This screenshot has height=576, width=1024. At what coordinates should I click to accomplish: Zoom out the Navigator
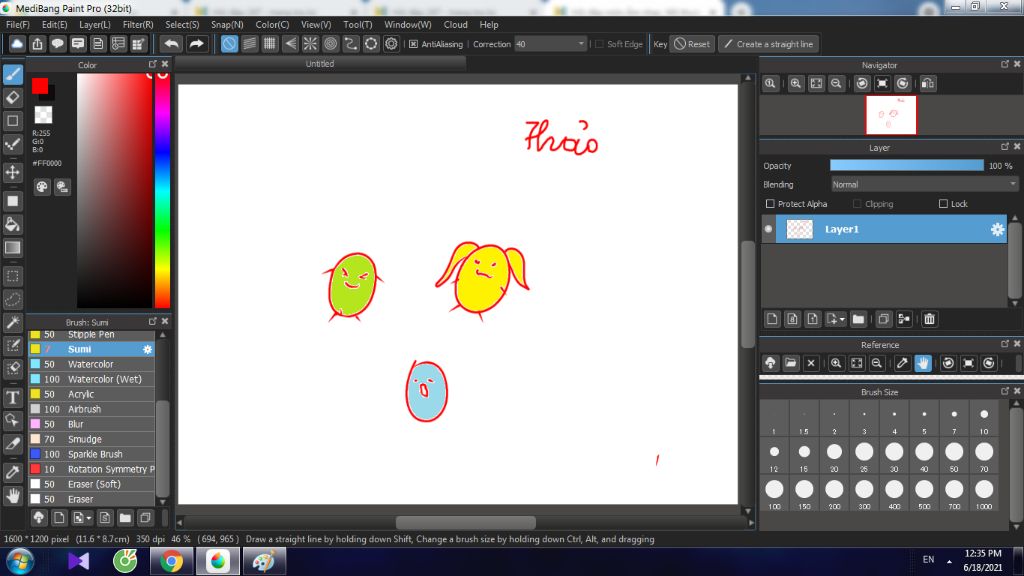coord(836,83)
